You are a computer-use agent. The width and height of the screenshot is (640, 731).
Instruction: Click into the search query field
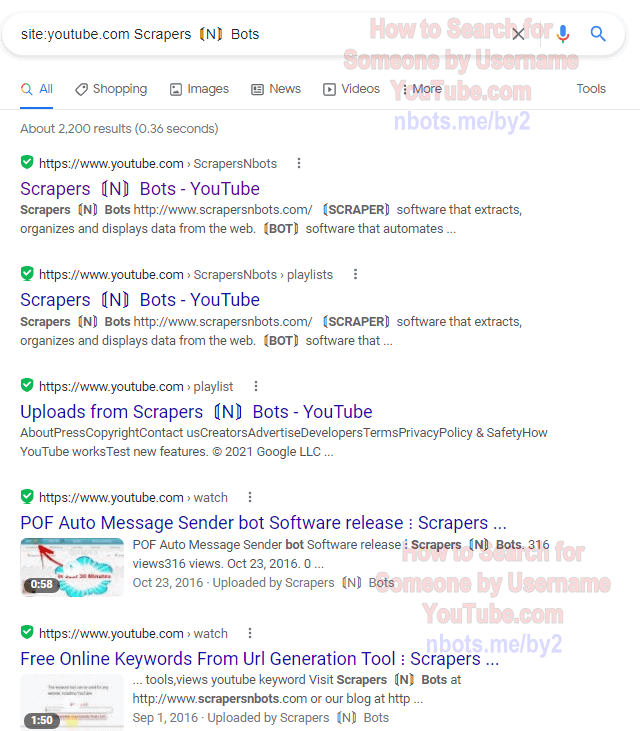click(261, 34)
